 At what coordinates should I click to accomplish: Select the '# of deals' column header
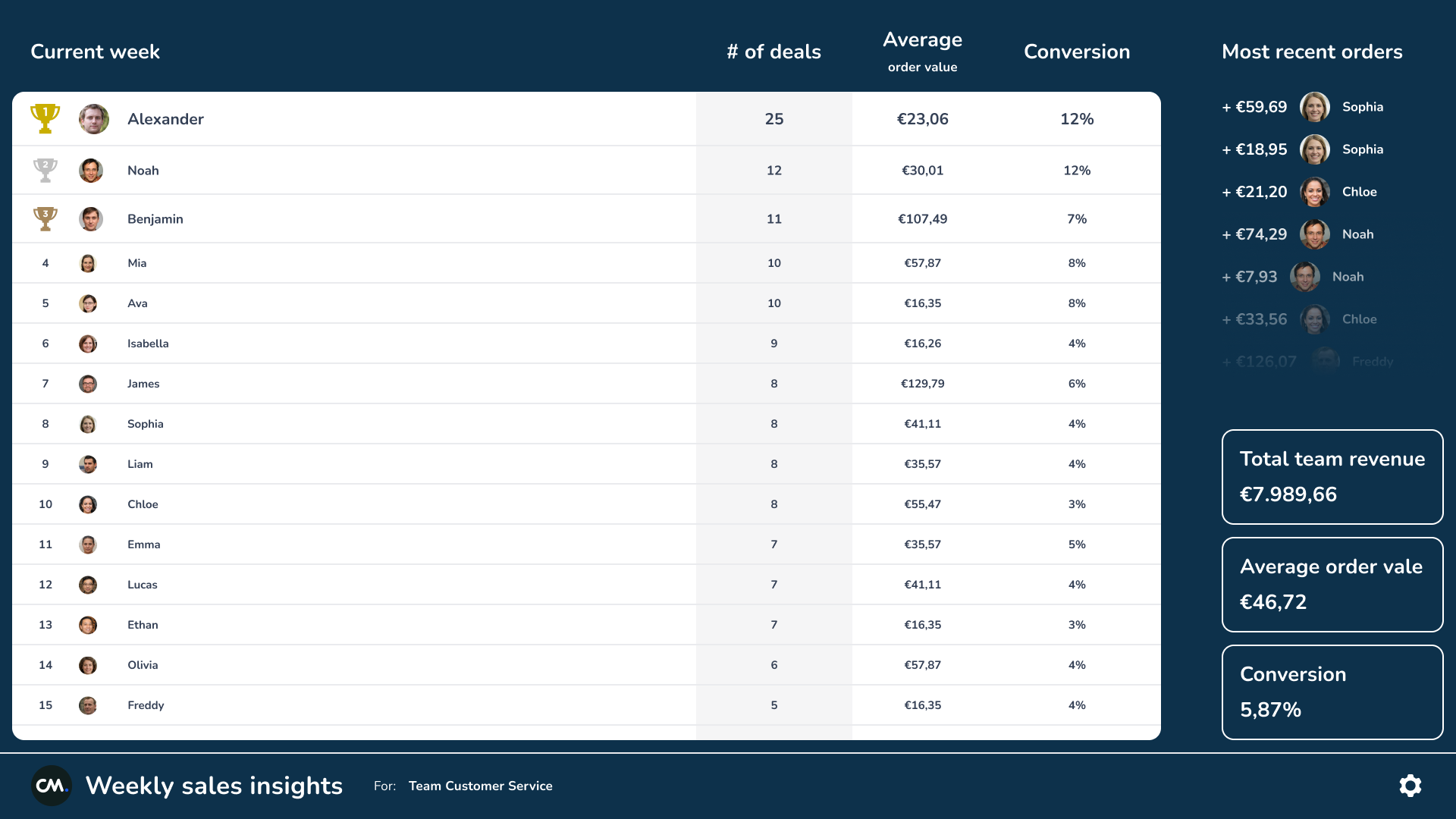tap(773, 52)
